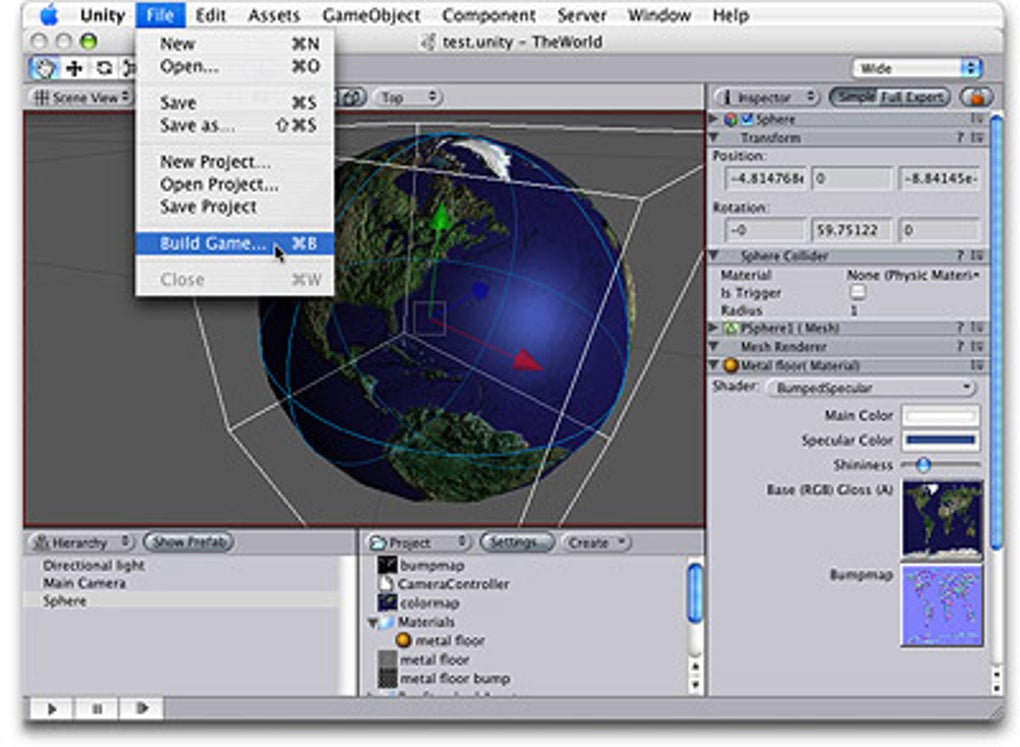Collapse the Materials folder in Project
Screen dimensions: 1020x747
click(372, 623)
